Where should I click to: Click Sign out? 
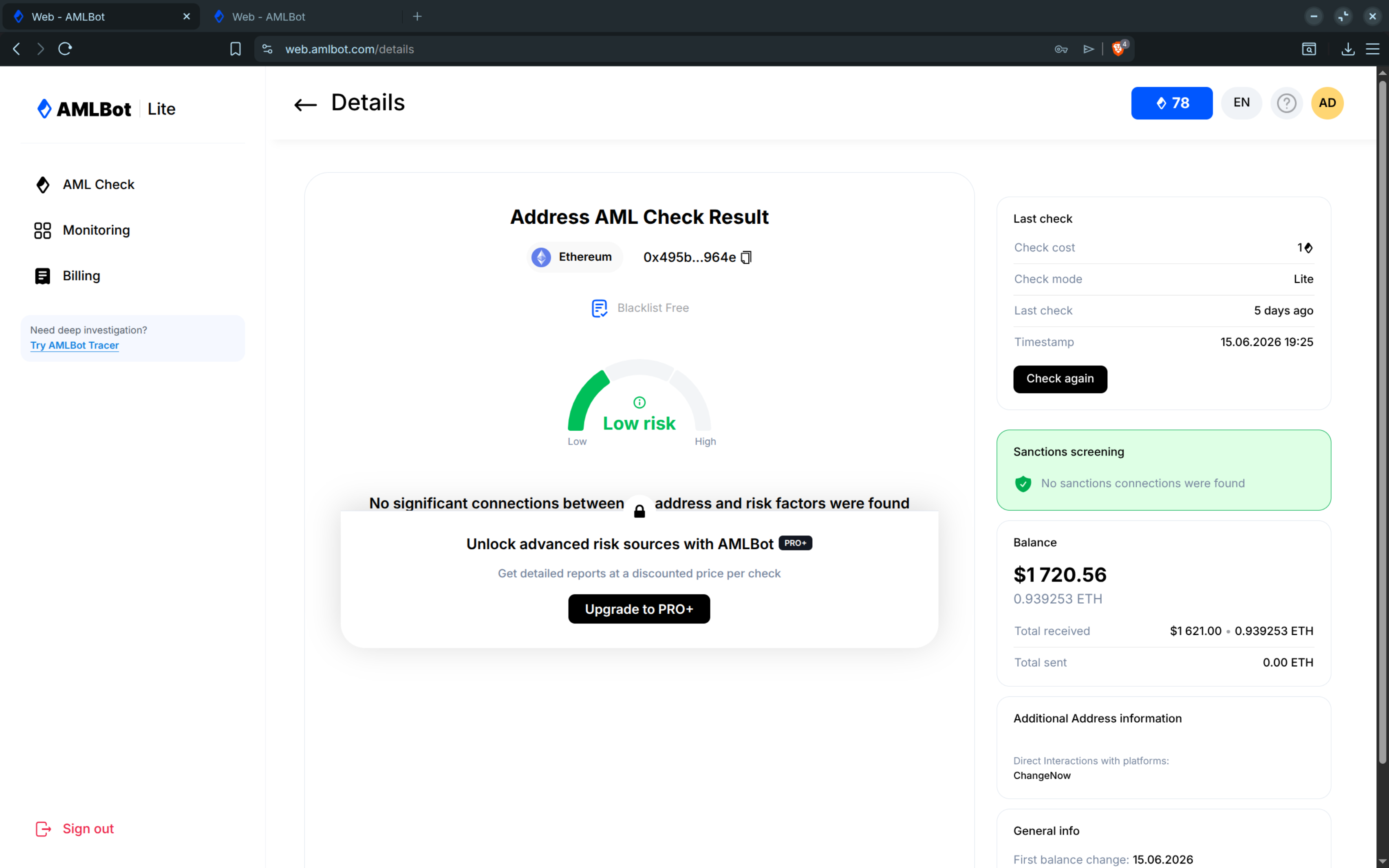pos(75,828)
